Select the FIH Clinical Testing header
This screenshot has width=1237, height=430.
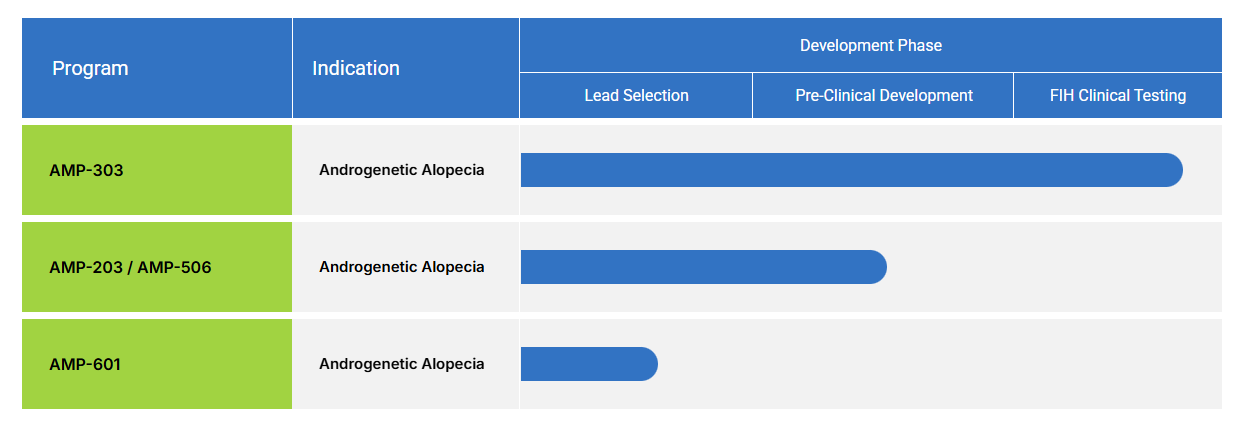[1117, 96]
